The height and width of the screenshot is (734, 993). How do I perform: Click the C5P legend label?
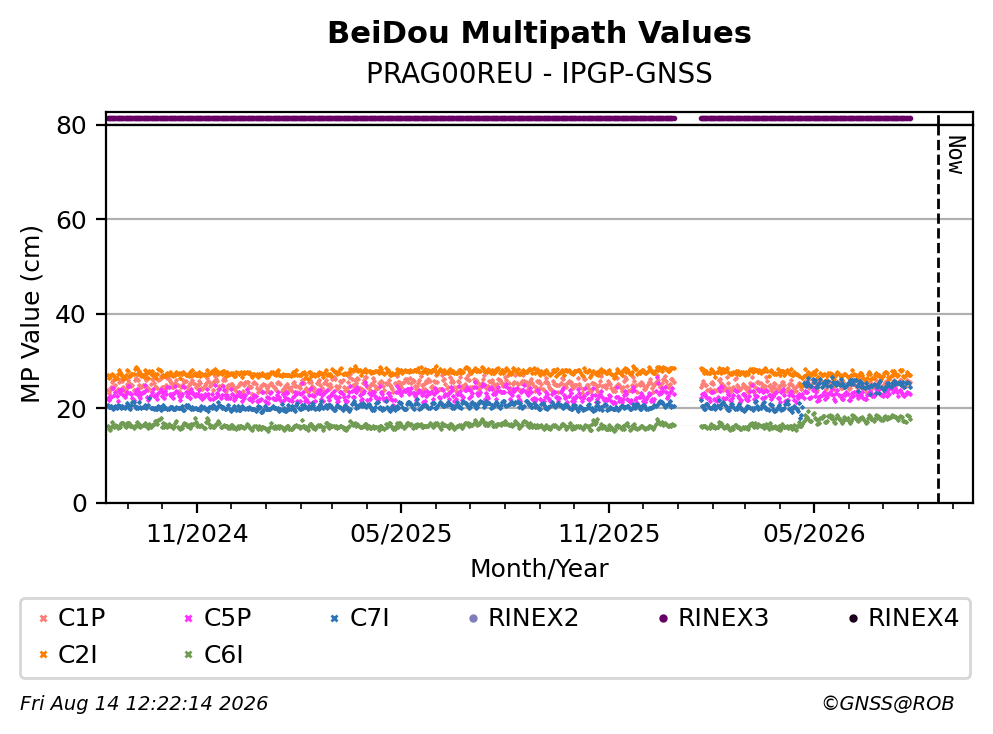tap(227, 617)
